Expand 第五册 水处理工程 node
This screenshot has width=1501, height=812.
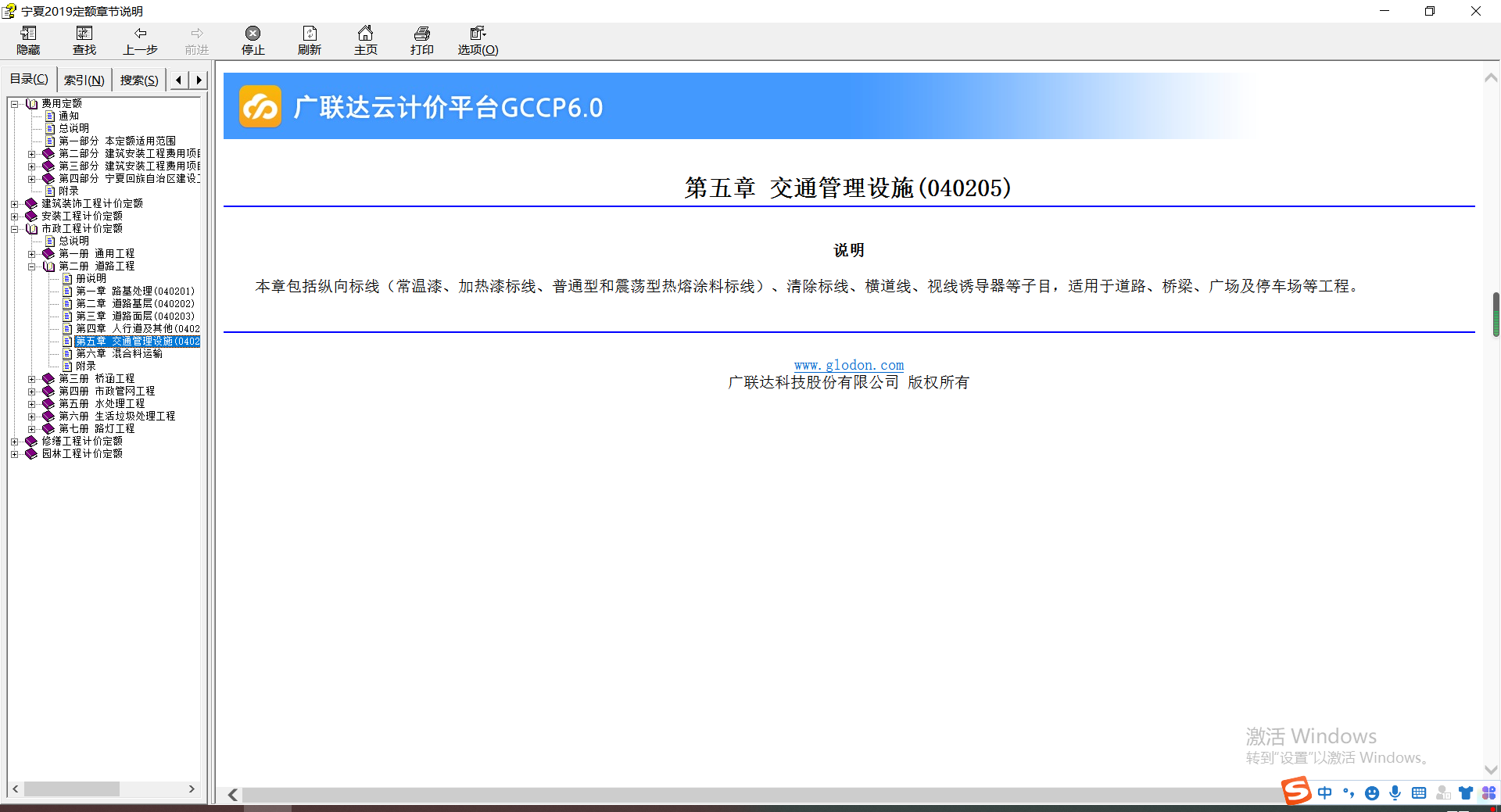pos(31,404)
